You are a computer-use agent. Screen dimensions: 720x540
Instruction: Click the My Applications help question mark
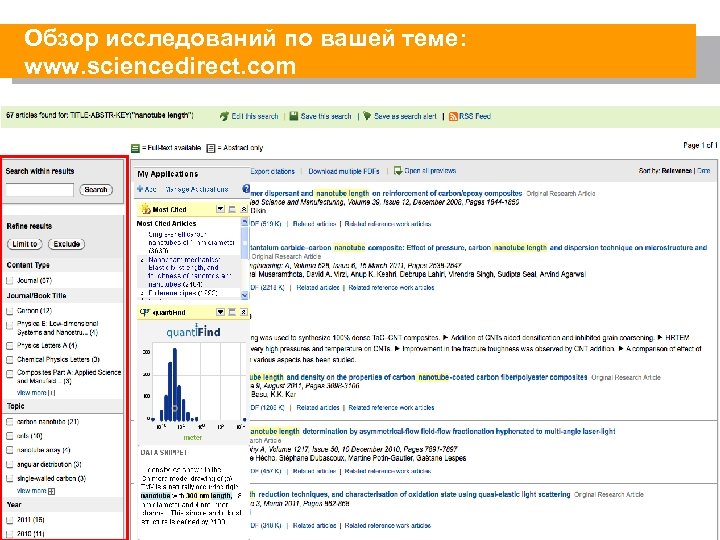pyautogui.click(x=246, y=188)
